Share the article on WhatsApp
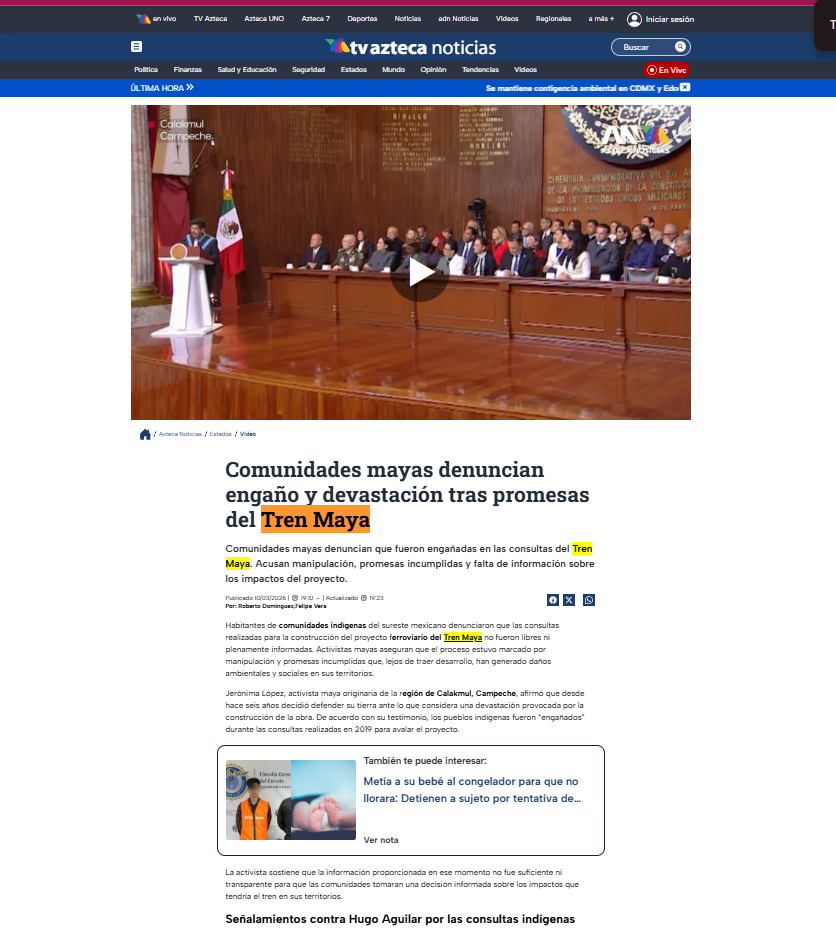This screenshot has width=836, height=934. click(589, 600)
